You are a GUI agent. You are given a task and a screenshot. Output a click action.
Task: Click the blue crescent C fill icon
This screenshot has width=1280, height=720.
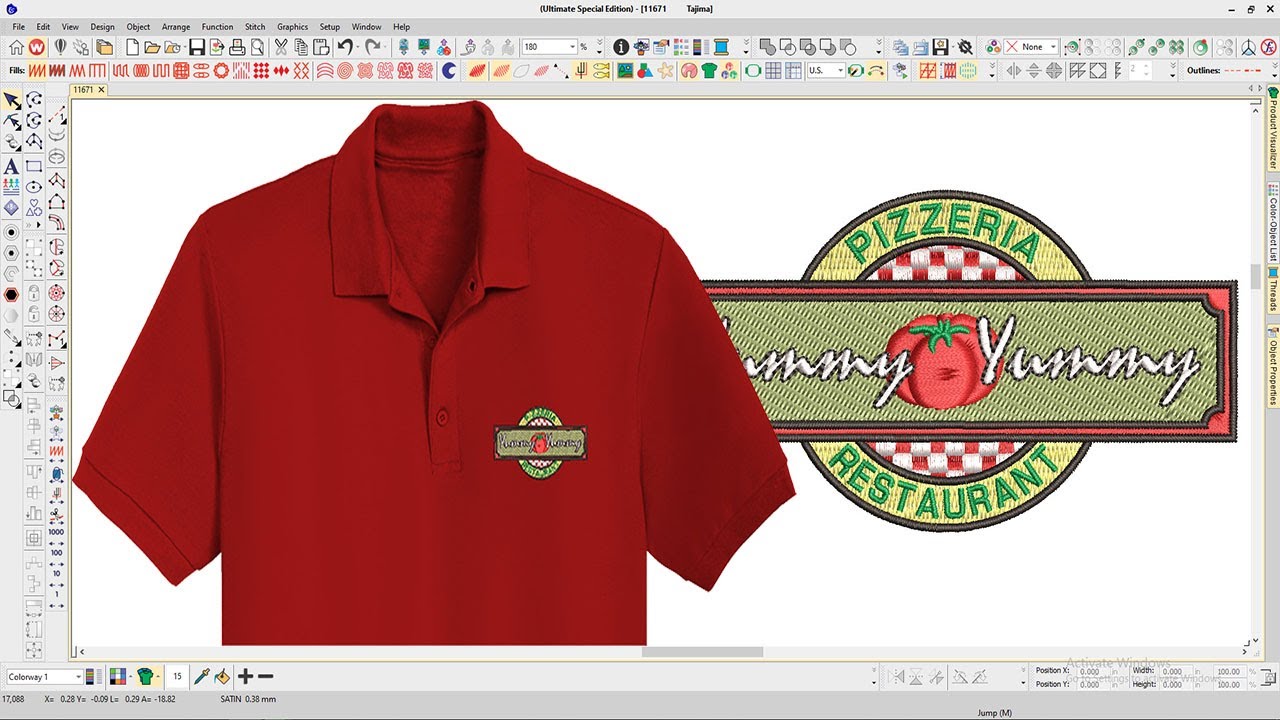pos(449,71)
